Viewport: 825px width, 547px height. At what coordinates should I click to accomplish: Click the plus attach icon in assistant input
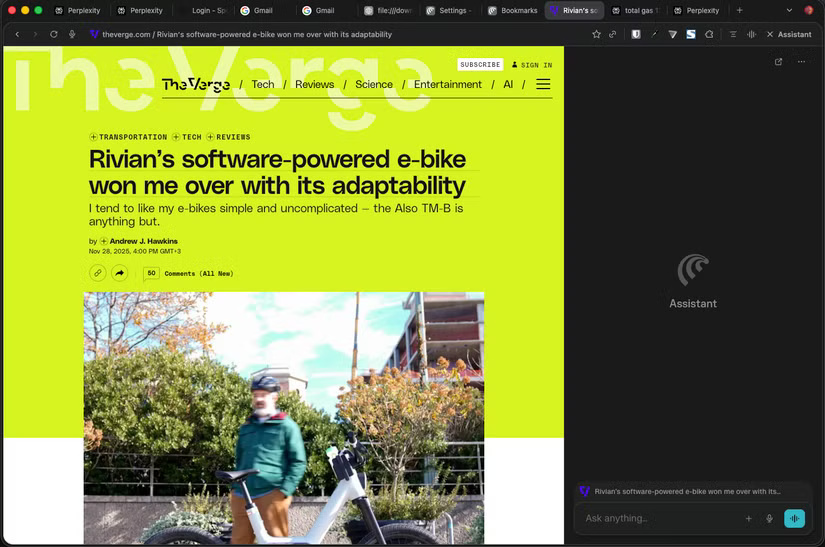[x=748, y=518]
